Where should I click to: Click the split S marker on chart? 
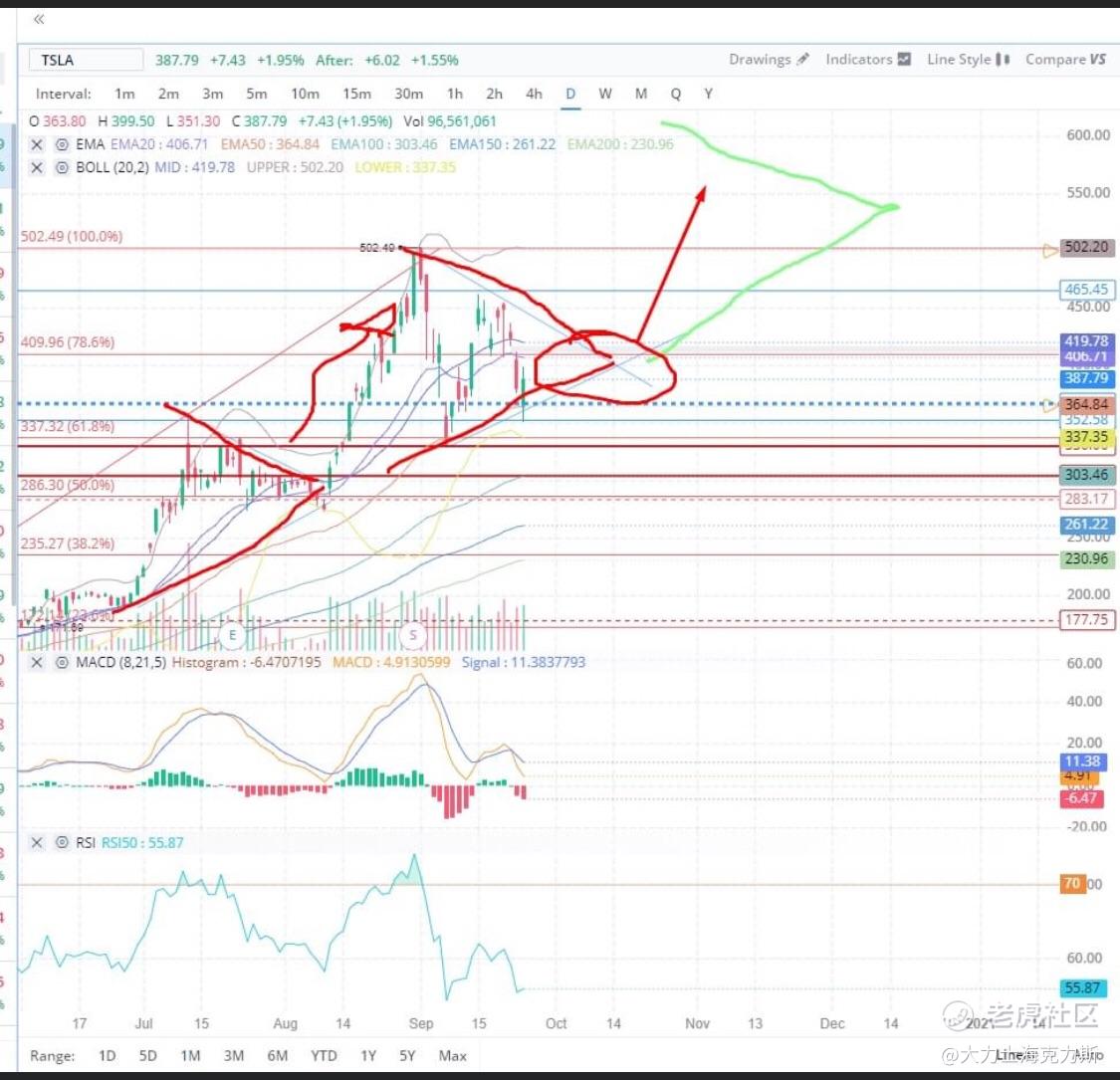(x=412, y=634)
